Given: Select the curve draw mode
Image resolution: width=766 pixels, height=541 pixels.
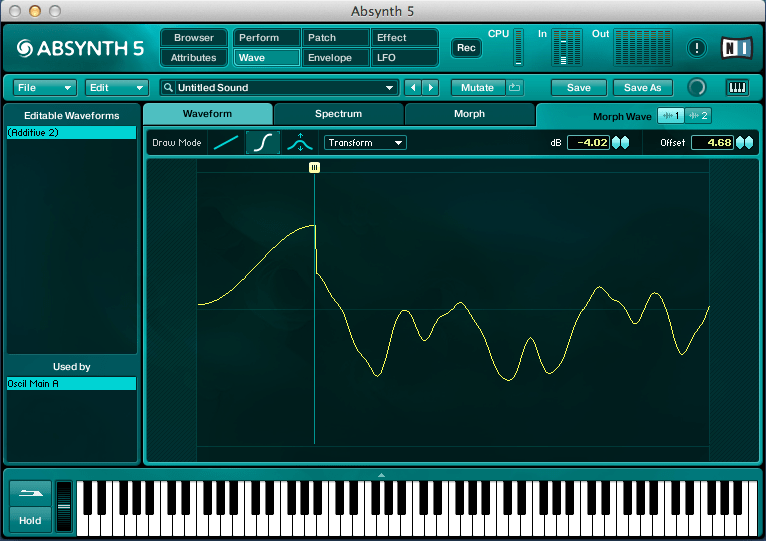Looking at the screenshot, I should (x=262, y=143).
